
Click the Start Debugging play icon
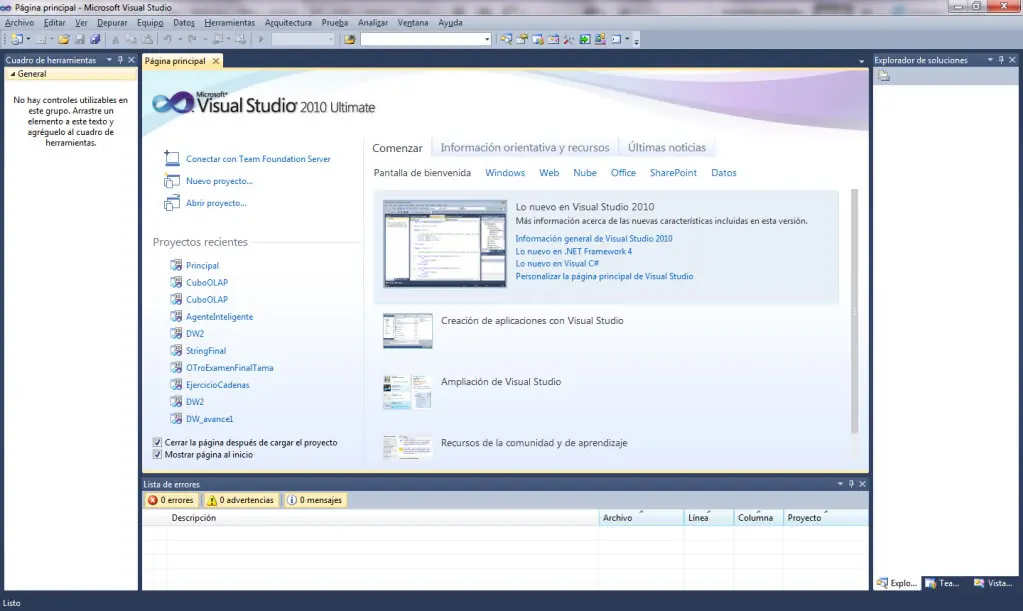261,39
